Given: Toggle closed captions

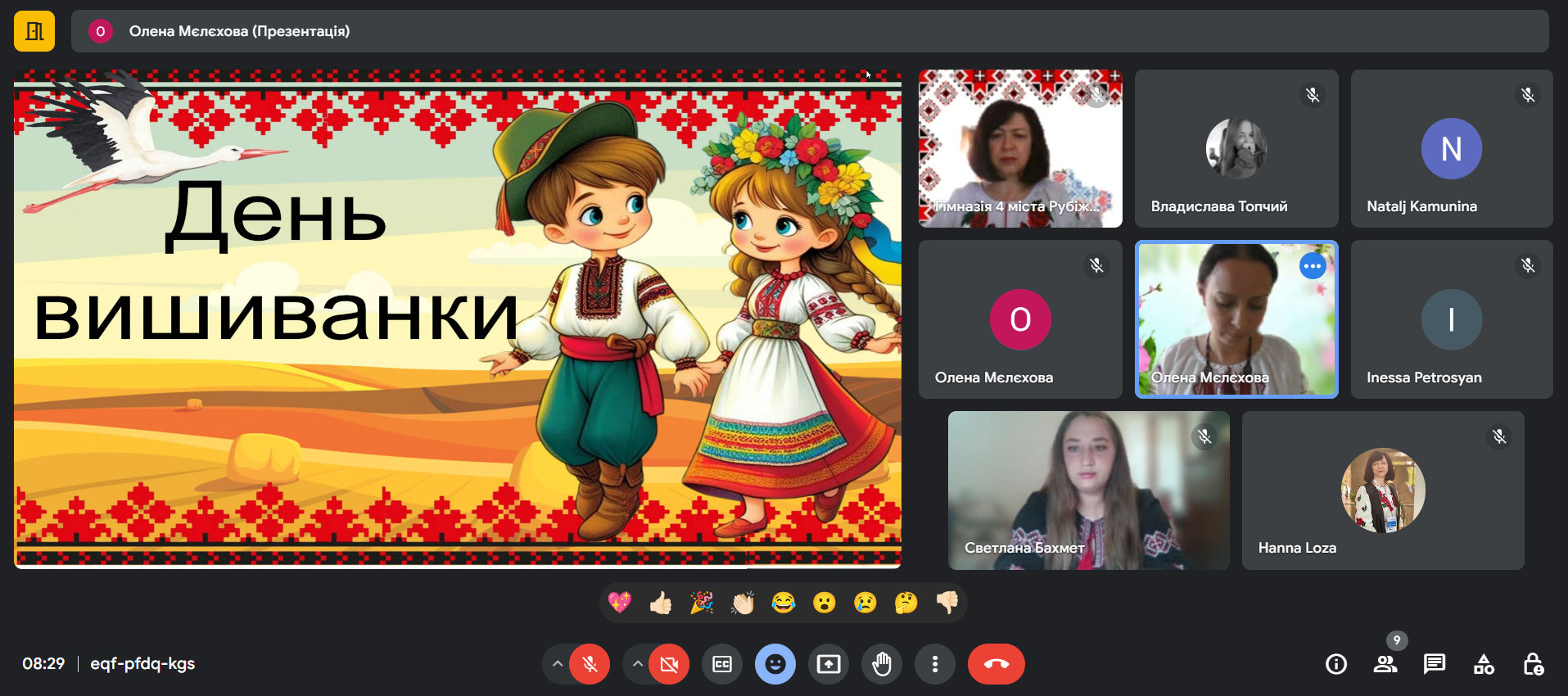Looking at the screenshot, I should [x=722, y=664].
